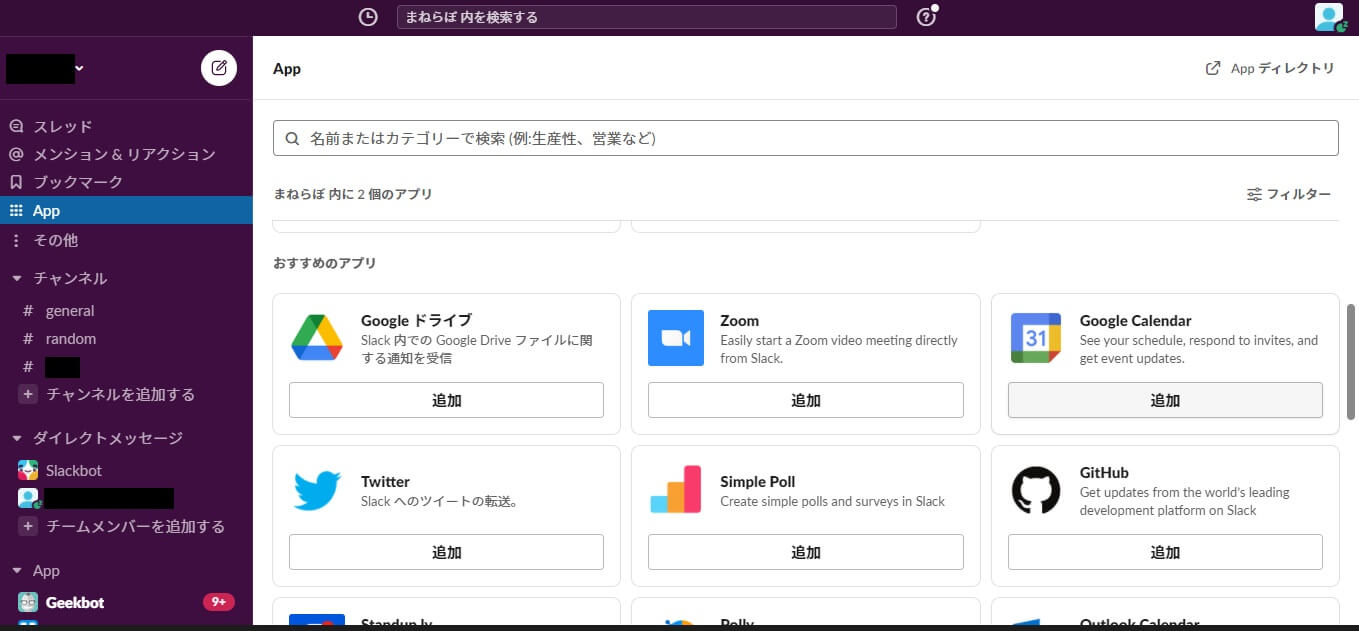Click the compose new message icon
The width and height of the screenshot is (1359, 631).
(219, 68)
